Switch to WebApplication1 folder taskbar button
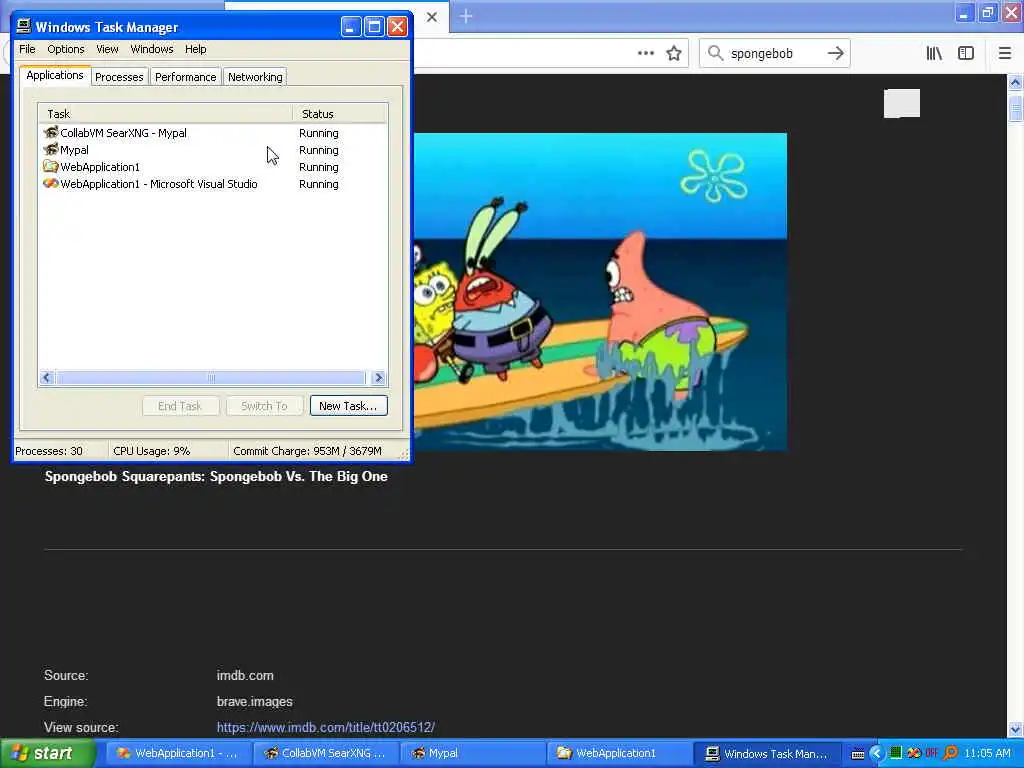The width and height of the screenshot is (1024, 768). click(618, 753)
